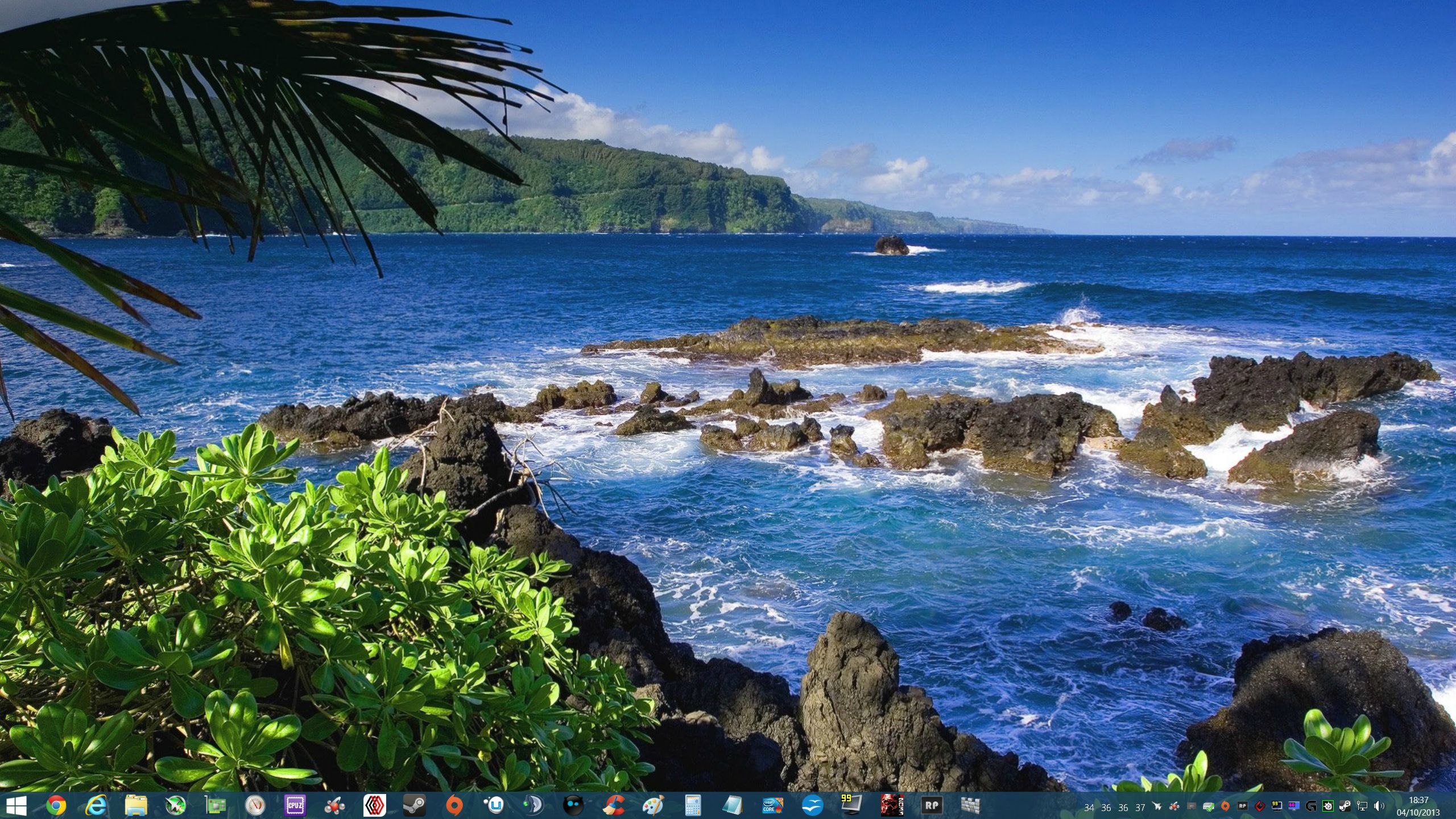
Task: Open the Windows Start button
Action: 15,805
